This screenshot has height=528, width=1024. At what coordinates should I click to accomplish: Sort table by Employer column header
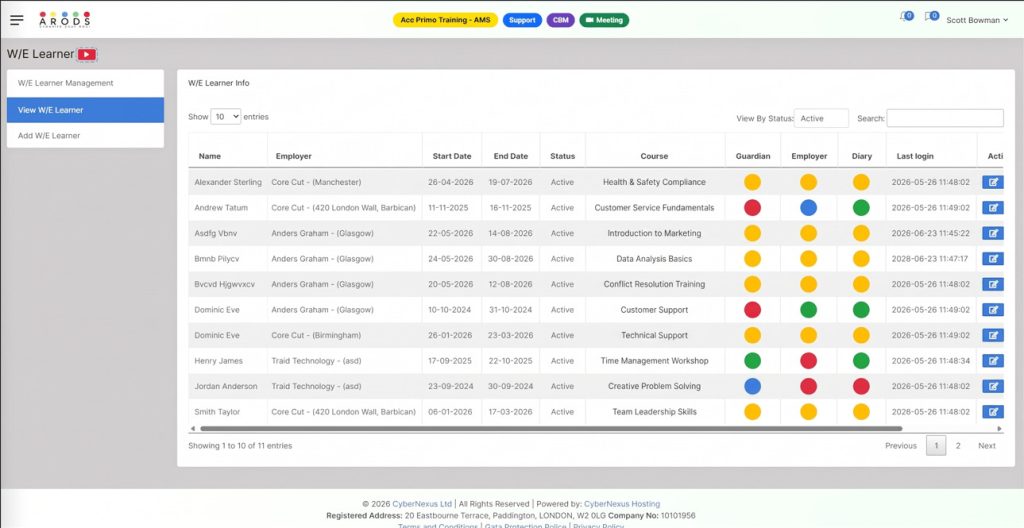click(x=293, y=156)
